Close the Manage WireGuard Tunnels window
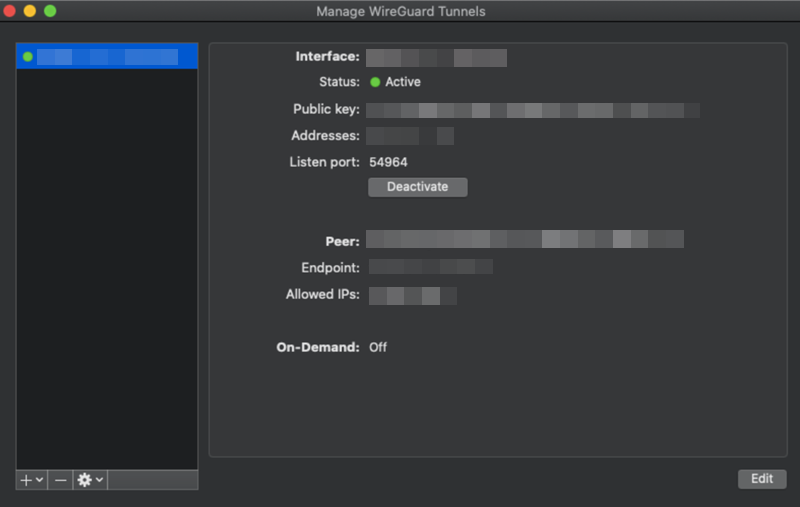Screen dimensions: 800x507 [x=11, y=11]
